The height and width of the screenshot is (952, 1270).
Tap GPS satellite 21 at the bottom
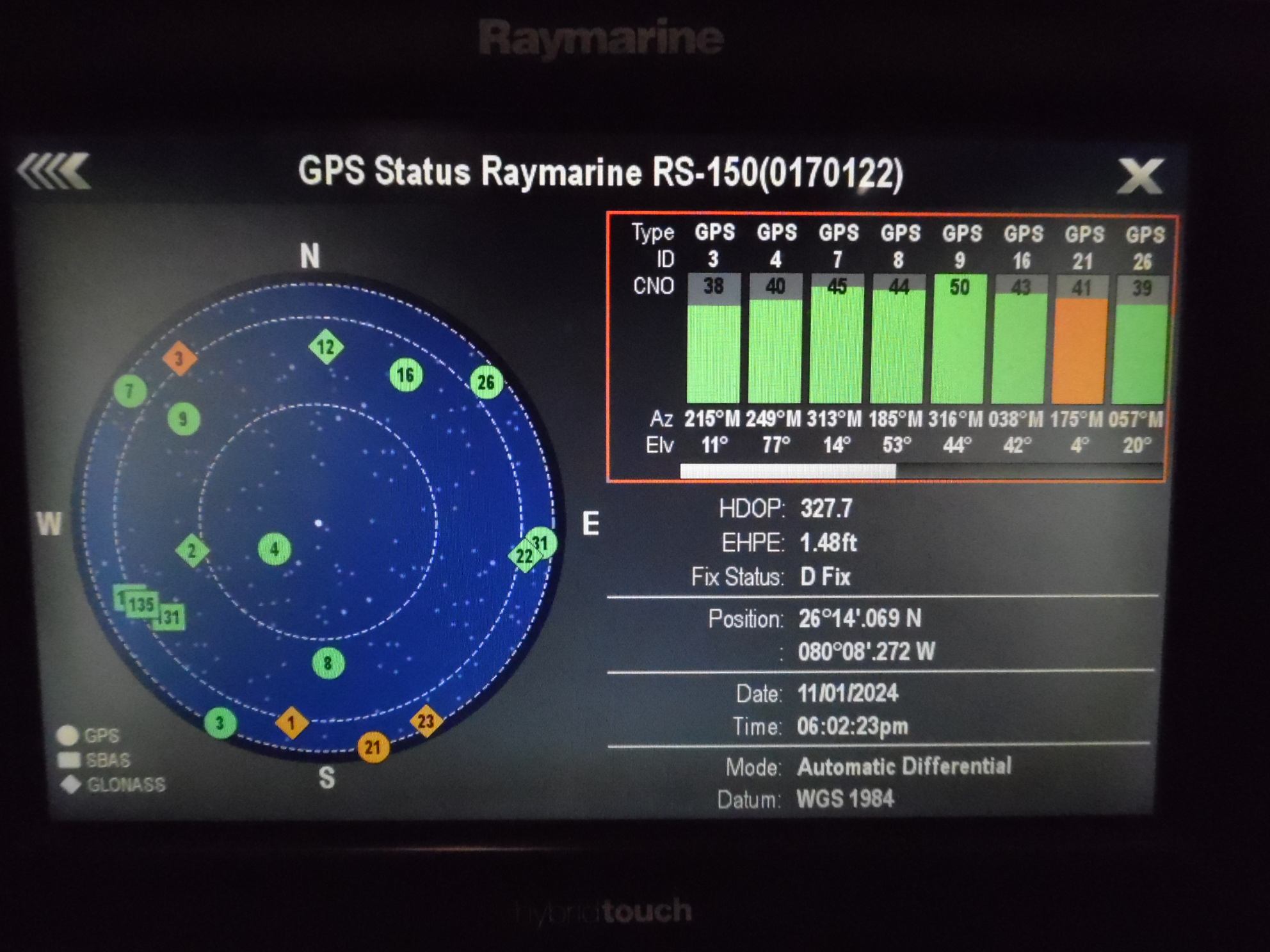pos(374,747)
